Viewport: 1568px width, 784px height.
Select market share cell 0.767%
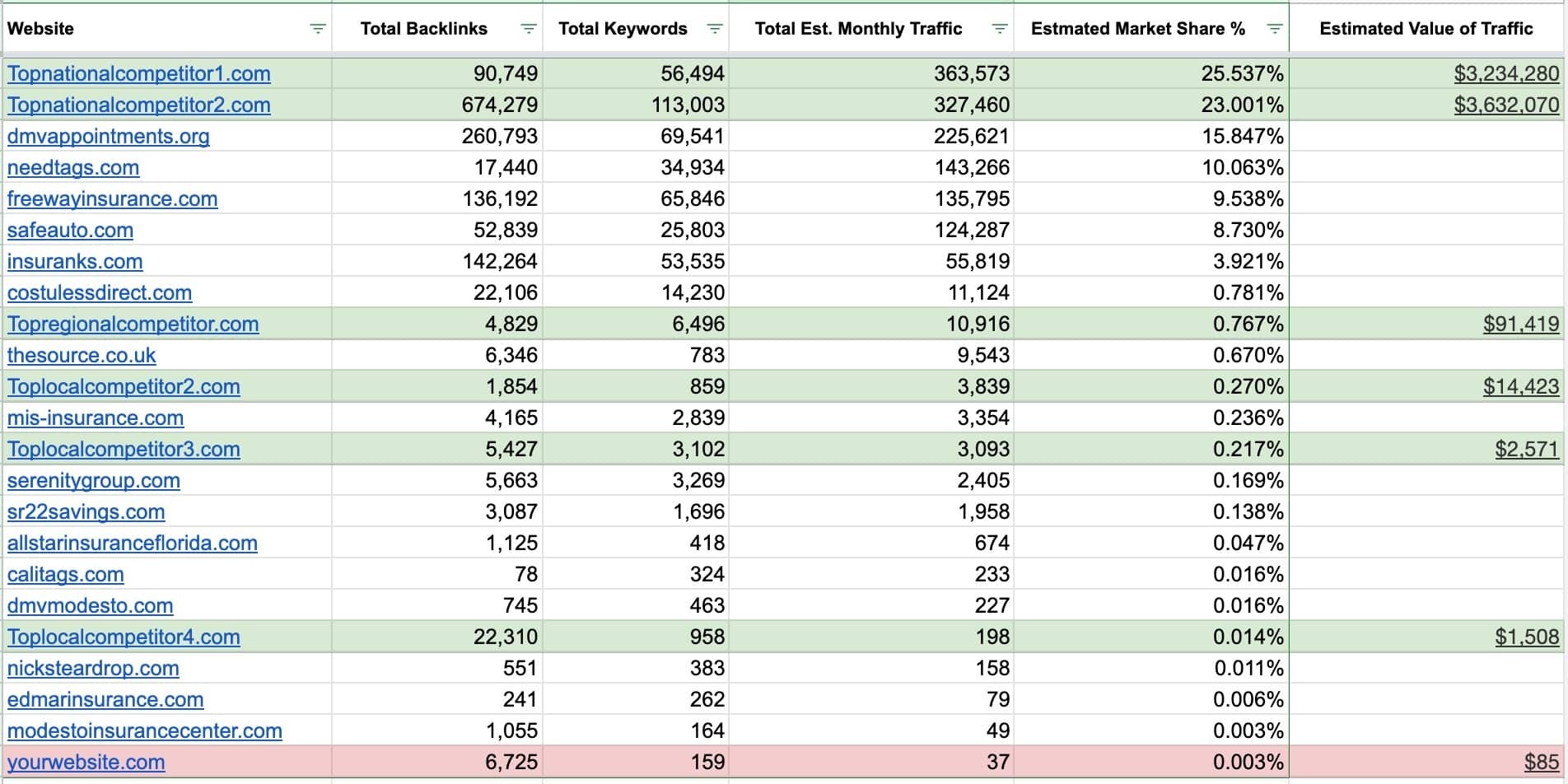point(1151,324)
